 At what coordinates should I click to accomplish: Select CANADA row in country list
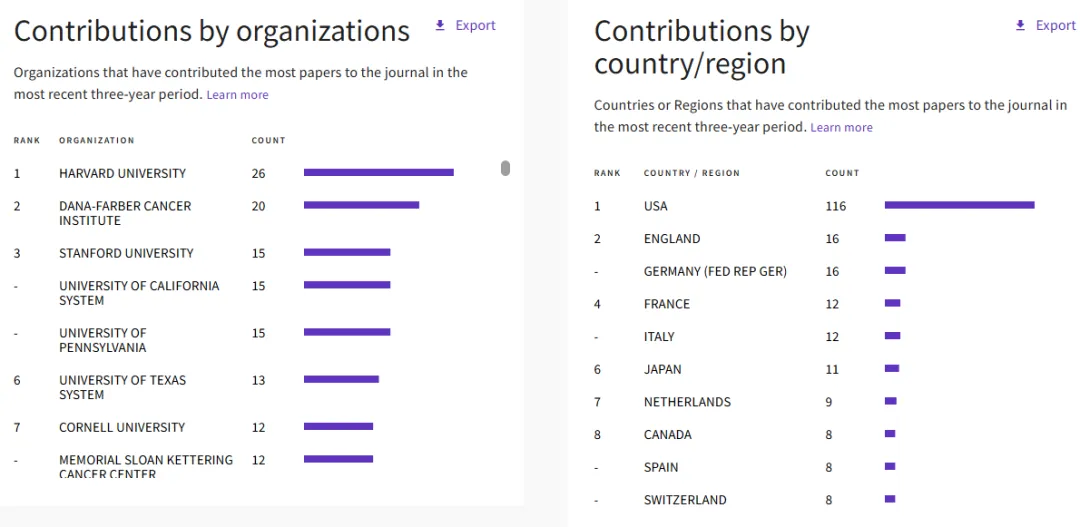point(667,435)
